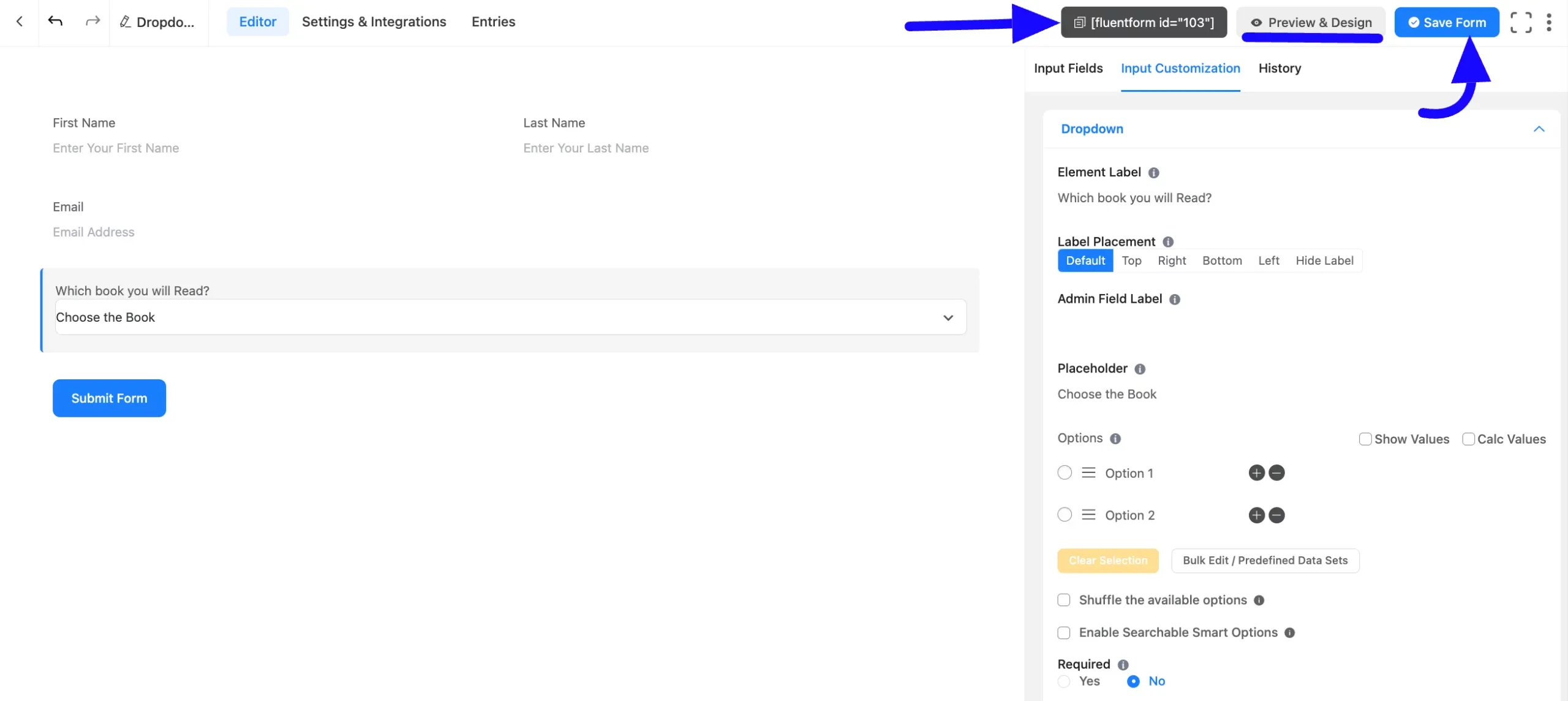The width and height of the screenshot is (1568, 701).
Task: Click Save Form button
Action: tap(1447, 23)
